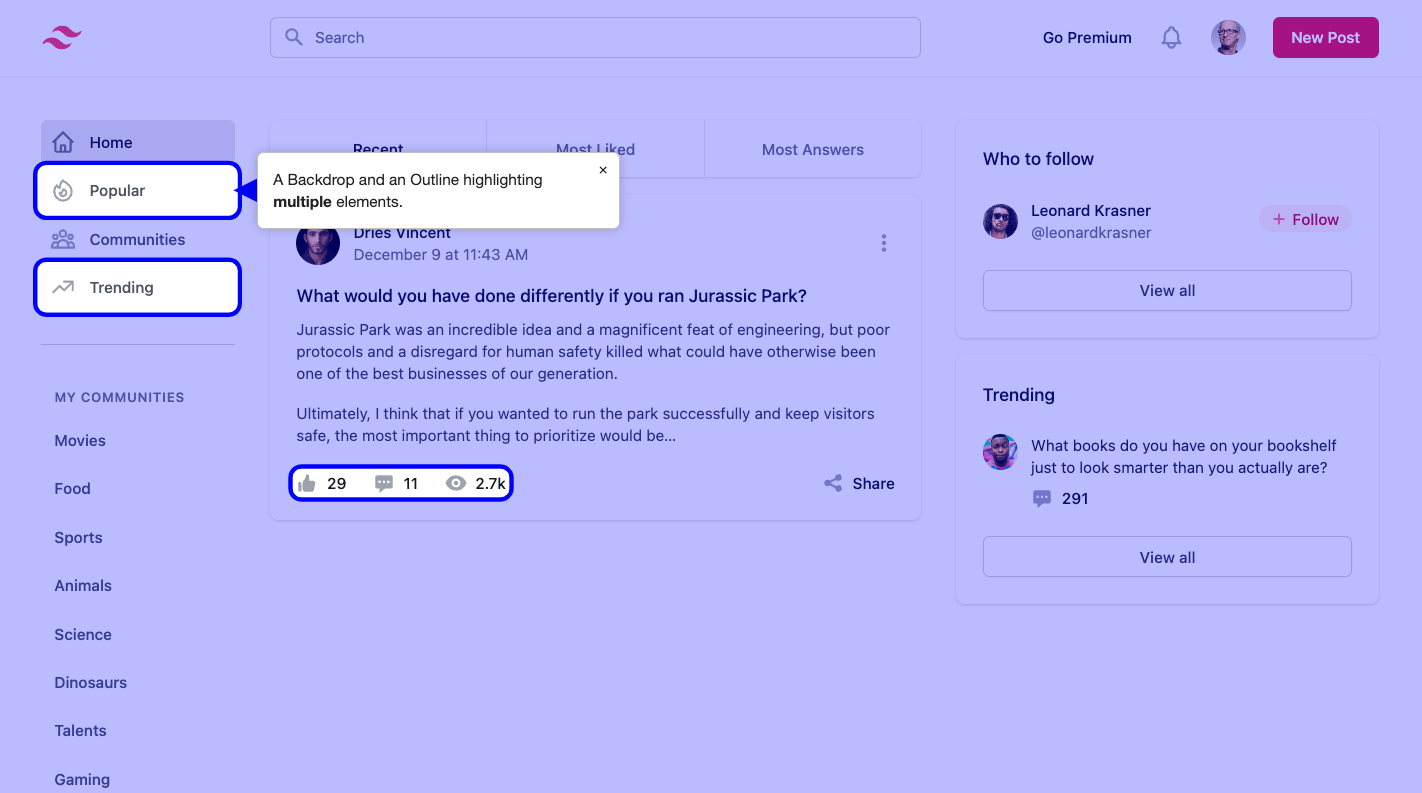Open your profile avatar in the header
Image resolution: width=1422 pixels, height=793 pixels.
(x=1228, y=37)
